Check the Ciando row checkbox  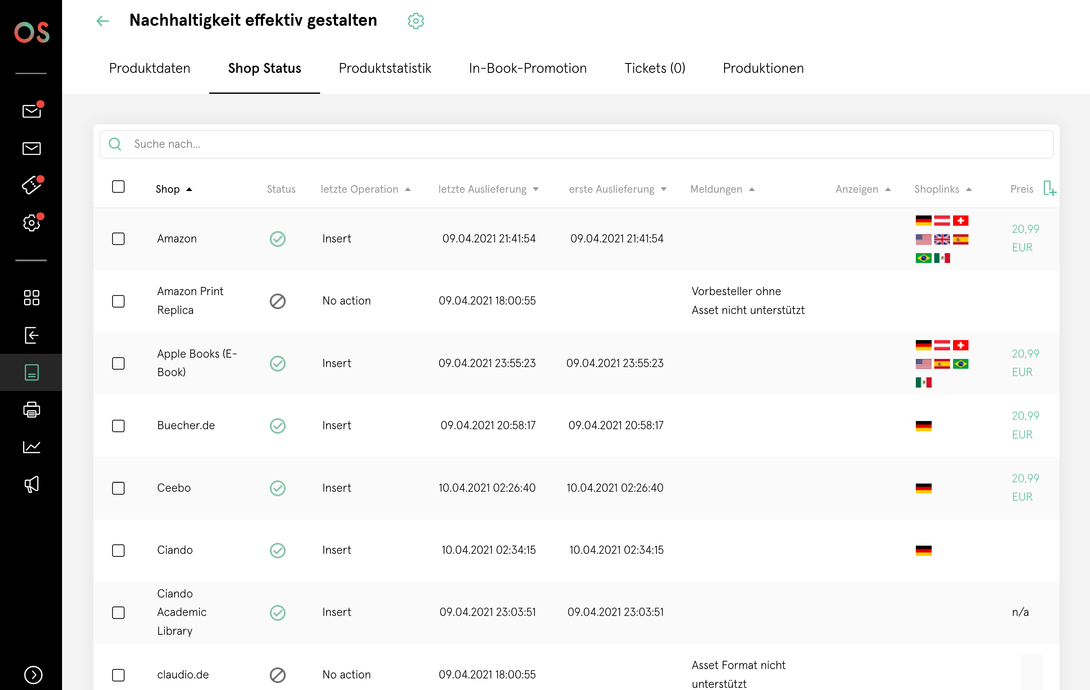(118, 550)
